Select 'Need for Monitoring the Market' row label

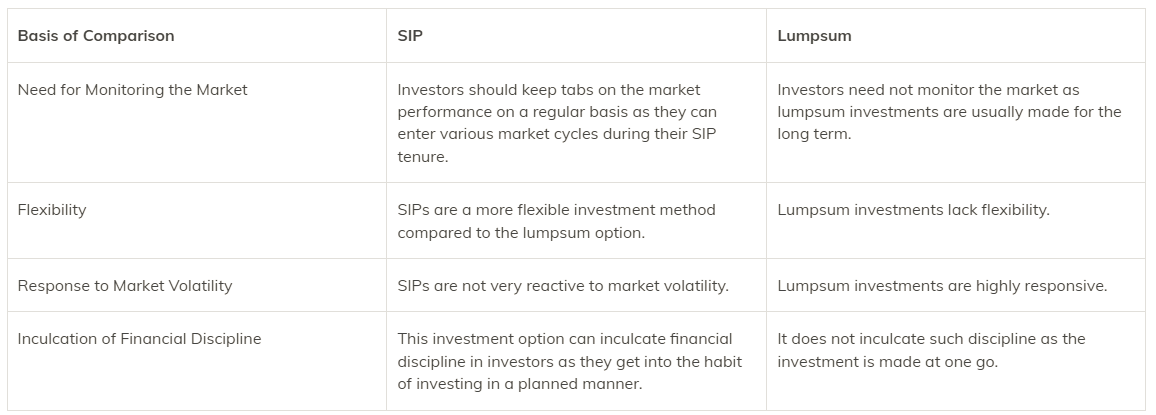[132, 90]
